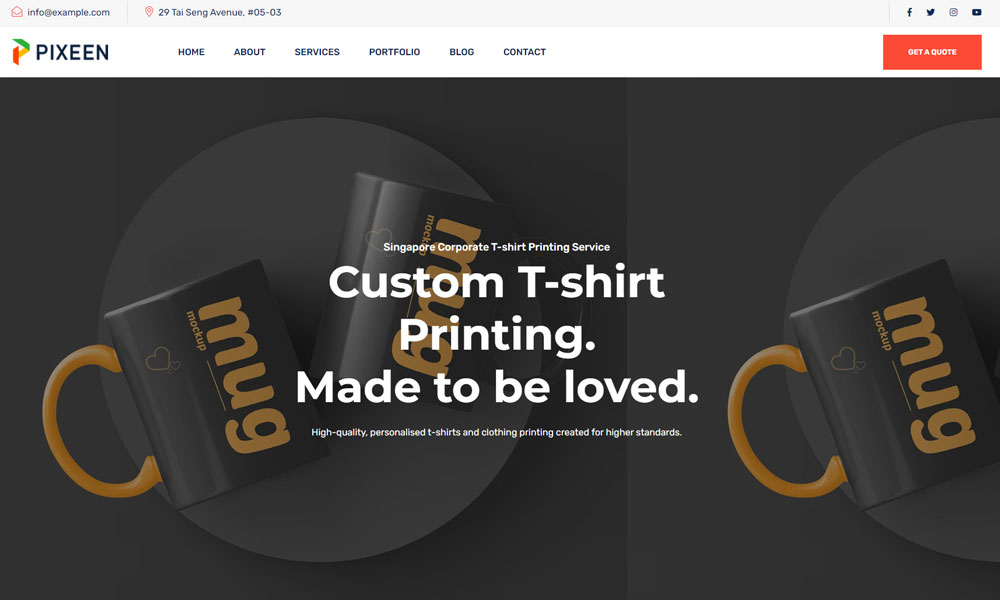
Task: Open the Twitter social icon
Action: pyautogui.click(x=930, y=12)
